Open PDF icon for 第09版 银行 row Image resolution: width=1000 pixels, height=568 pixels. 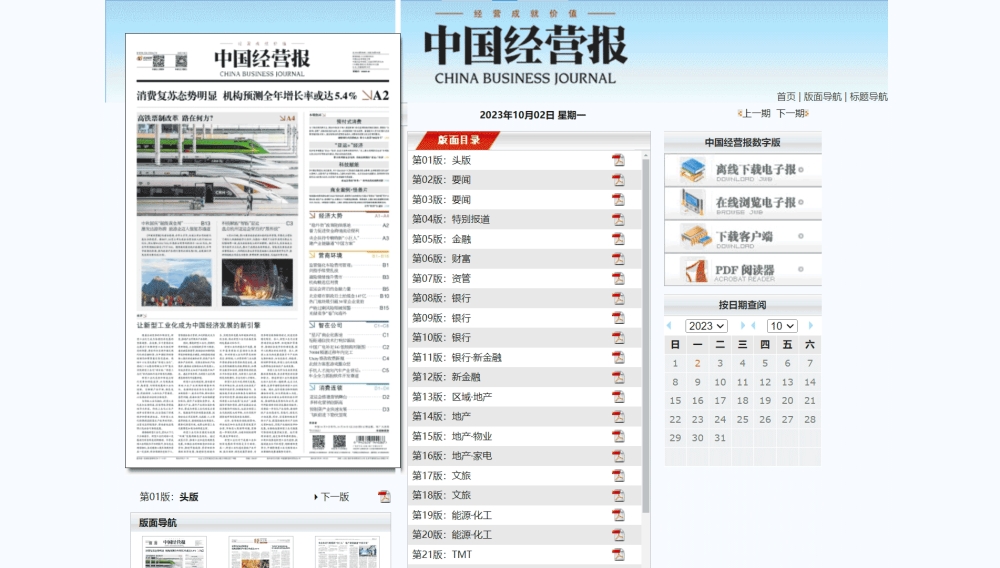coord(618,318)
